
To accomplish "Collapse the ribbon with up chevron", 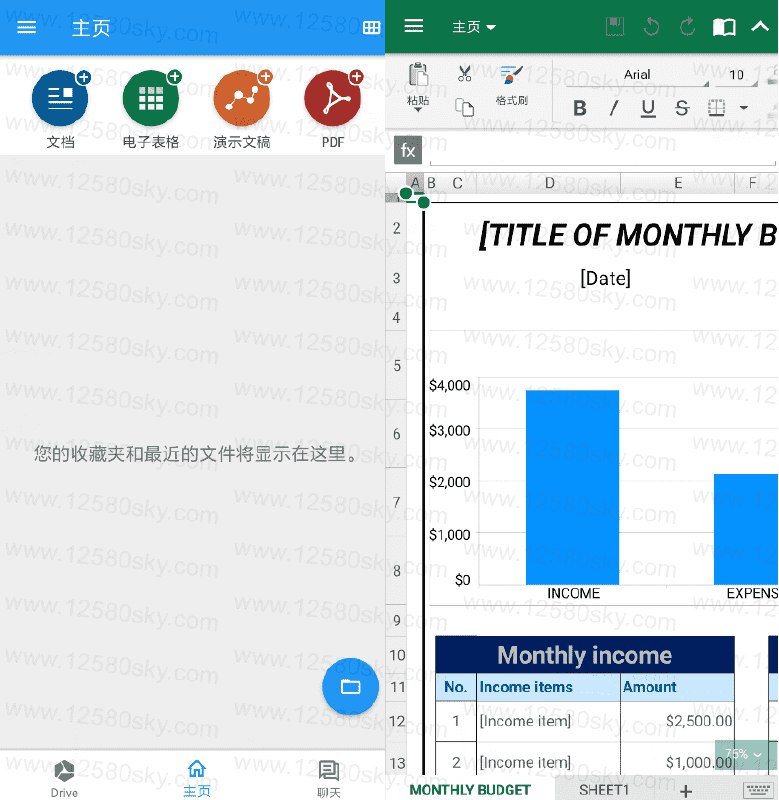I will (x=760, y=26).
